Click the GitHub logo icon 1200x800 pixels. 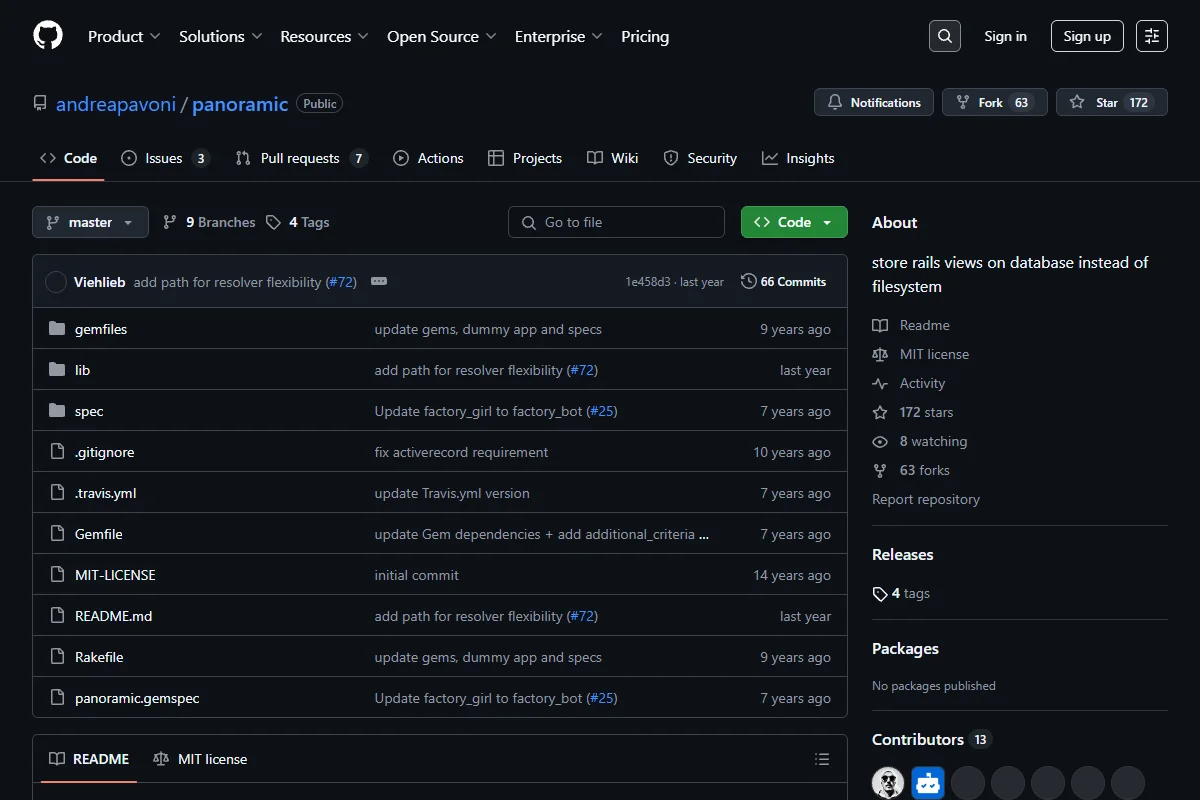point(48,36)
